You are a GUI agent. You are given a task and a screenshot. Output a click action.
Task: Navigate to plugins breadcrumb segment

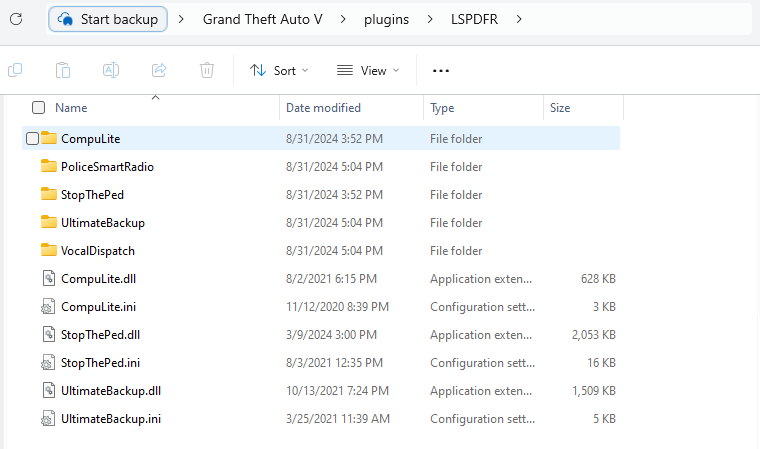tap(386, 19)
